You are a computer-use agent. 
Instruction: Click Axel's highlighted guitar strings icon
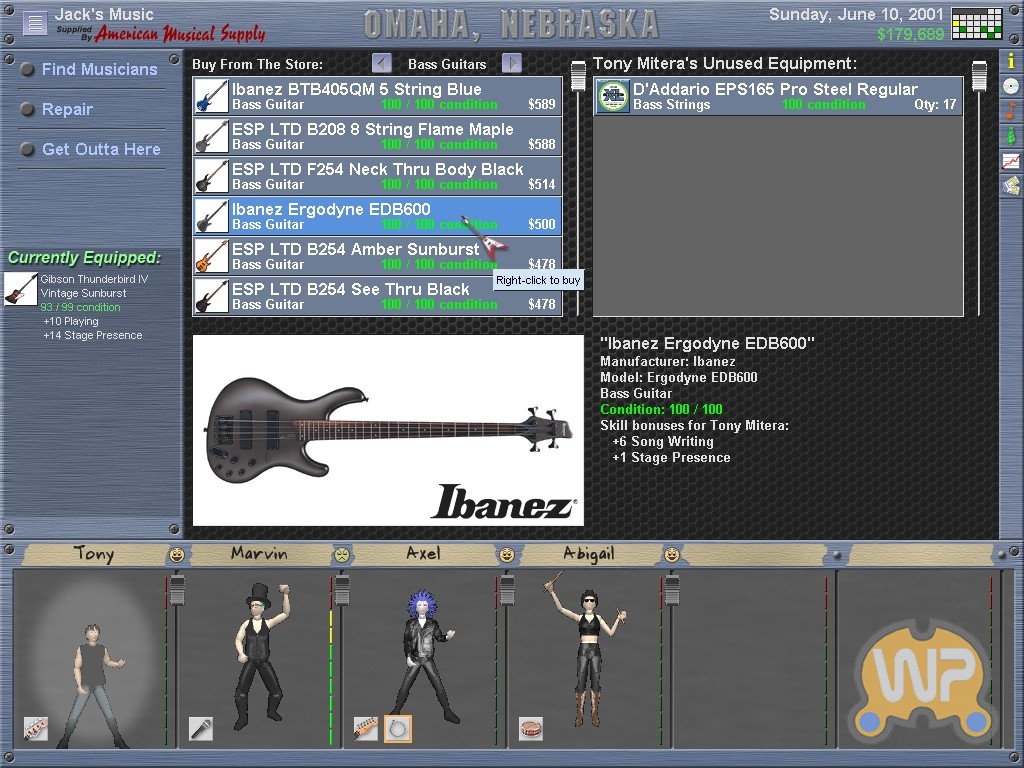(x=397, y=729)
